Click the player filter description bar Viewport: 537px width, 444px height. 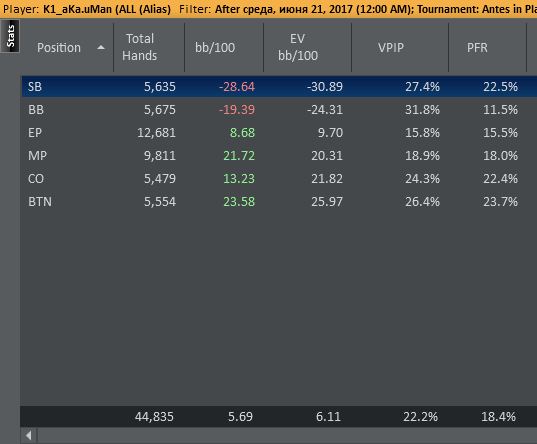click(268, 9)
